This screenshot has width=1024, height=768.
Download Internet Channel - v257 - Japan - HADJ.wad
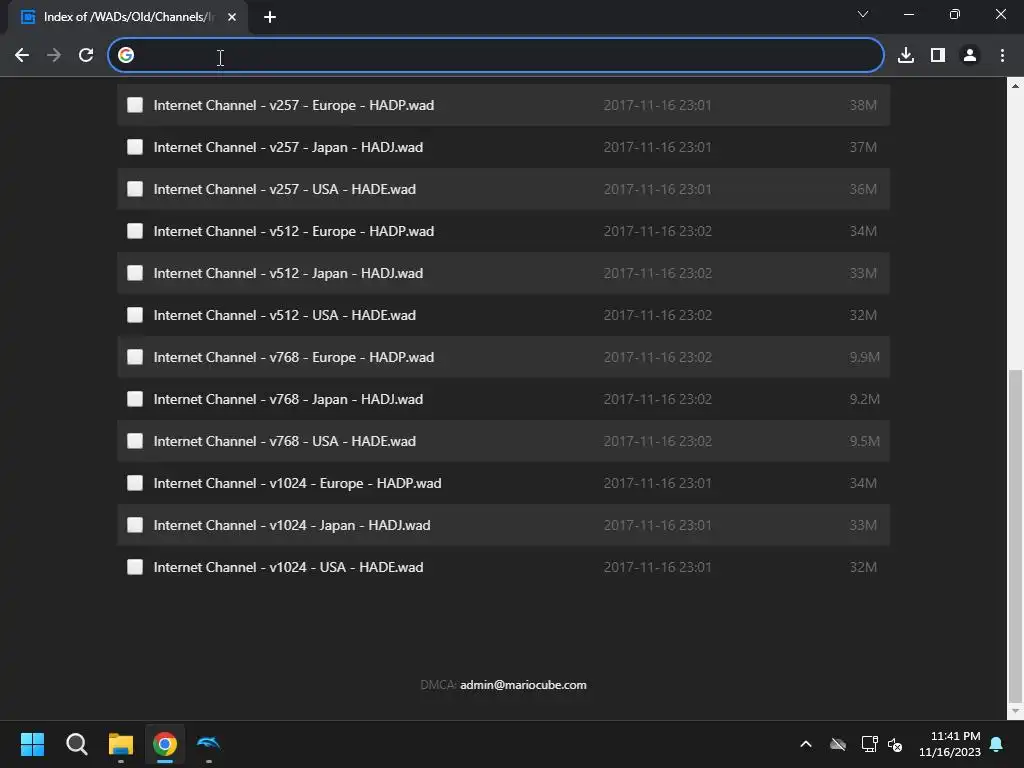pyautogui.click(x=288, y=147)
